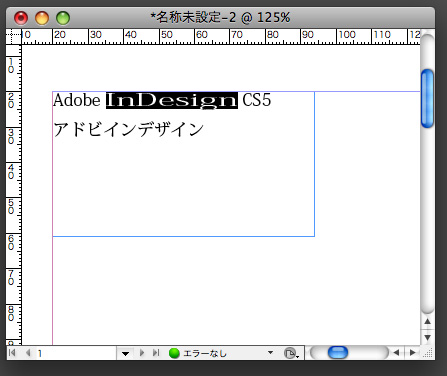Go to the last page arrow
This screenshot has width=447, height=376.
(156, 353)
